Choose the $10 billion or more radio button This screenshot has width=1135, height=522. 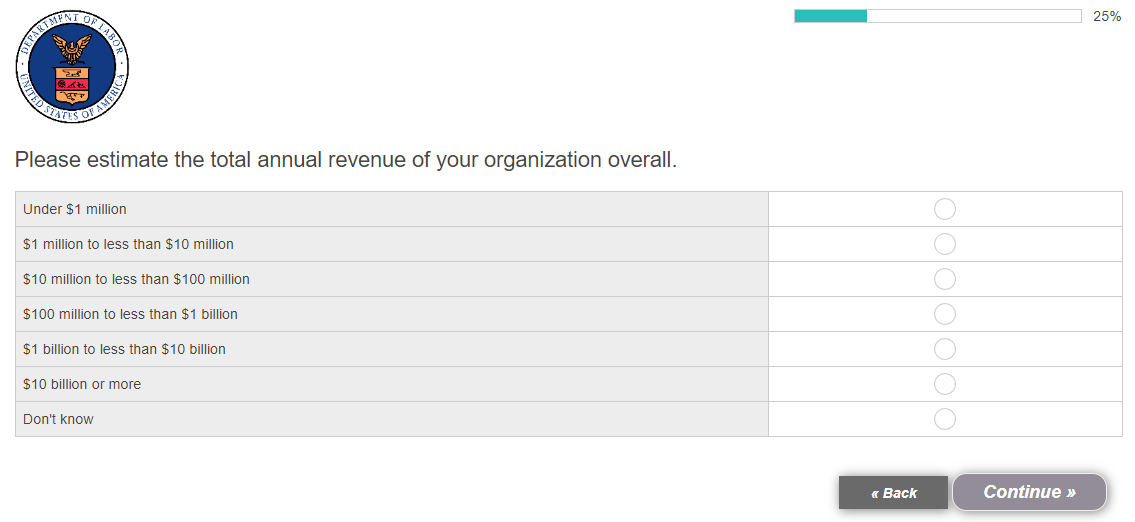[944, 384]
